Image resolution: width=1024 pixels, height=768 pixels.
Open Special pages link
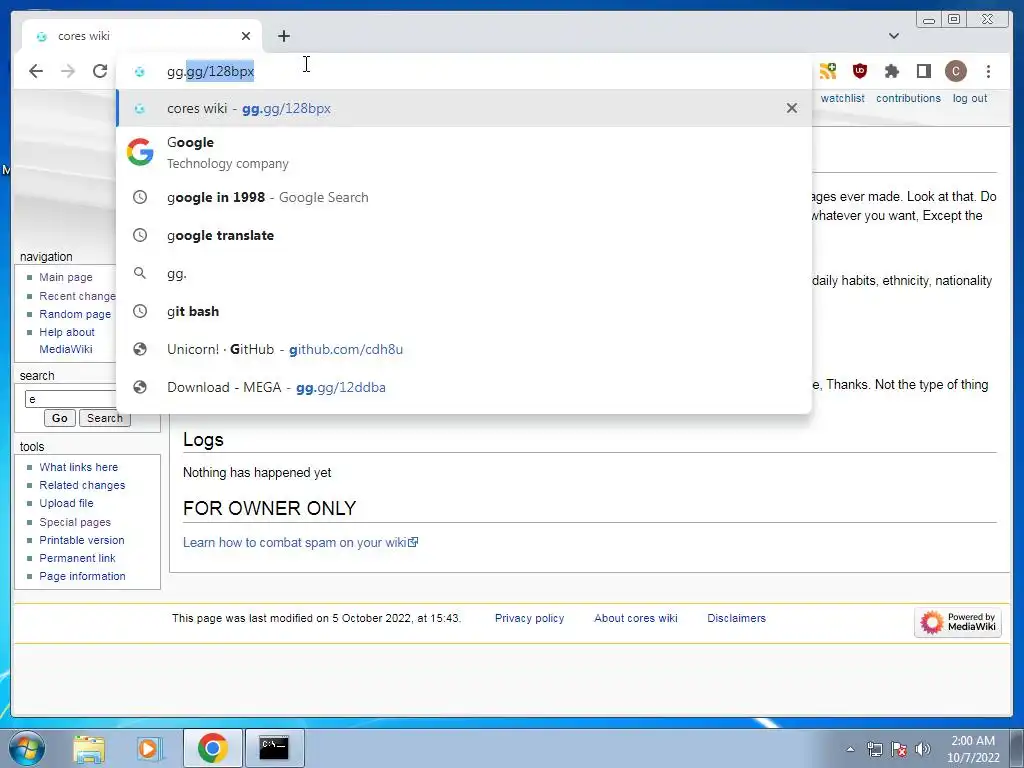click(75, 522)
